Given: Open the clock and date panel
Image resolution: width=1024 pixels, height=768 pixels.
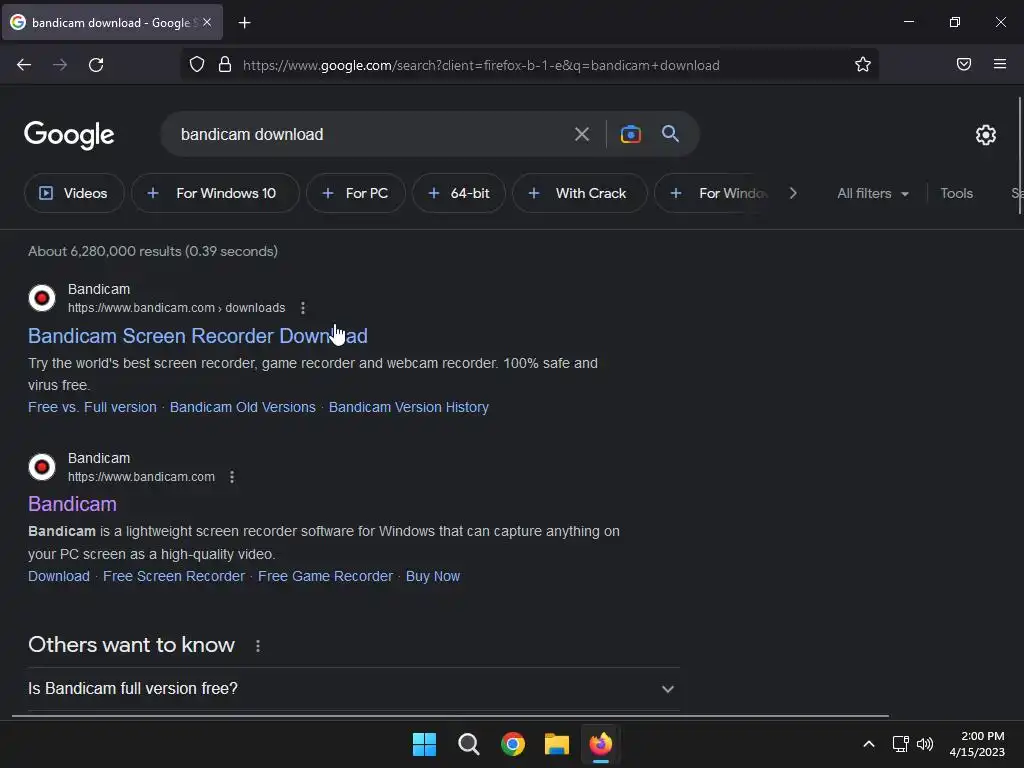Looking at the screenshot, I should (977, 744).
